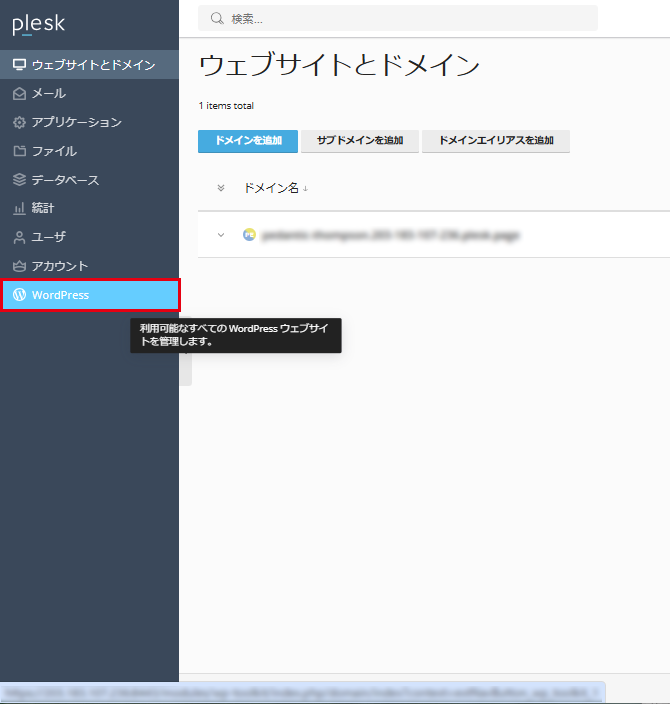The height and width of the screenshot is (704, 670).
Task: Focus the 検索 search field
Action: pyautogui.click(x=398, y=18)
